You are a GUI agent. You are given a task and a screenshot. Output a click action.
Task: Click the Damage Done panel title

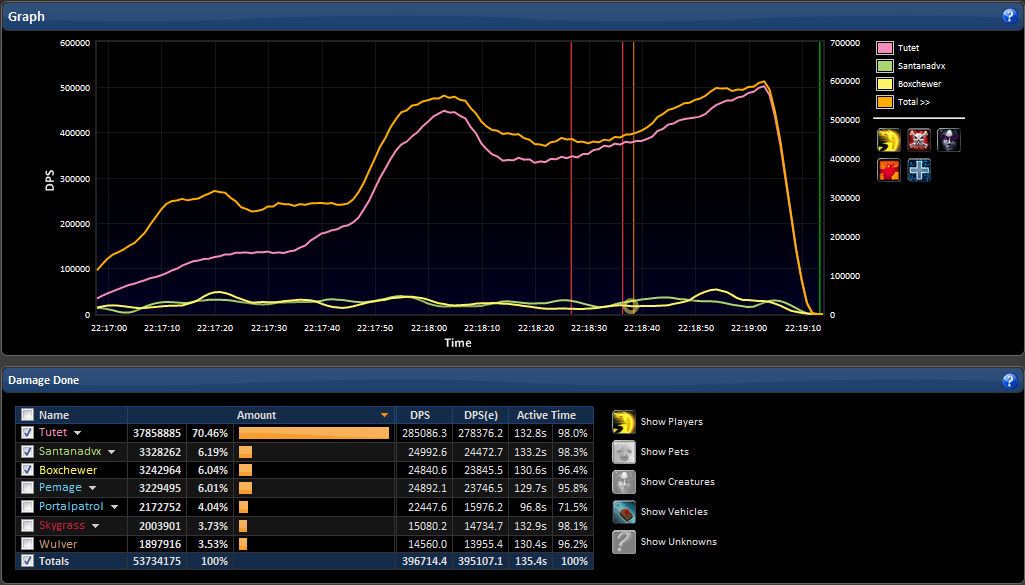click(x=43, y=380)
